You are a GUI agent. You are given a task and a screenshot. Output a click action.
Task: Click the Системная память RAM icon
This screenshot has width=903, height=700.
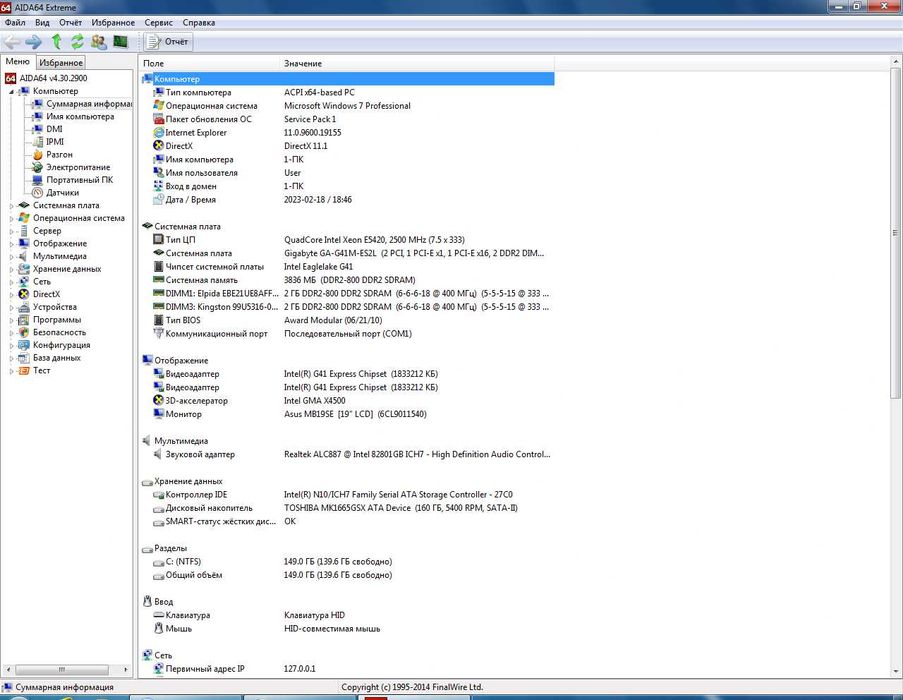click(x=159, y=279)
